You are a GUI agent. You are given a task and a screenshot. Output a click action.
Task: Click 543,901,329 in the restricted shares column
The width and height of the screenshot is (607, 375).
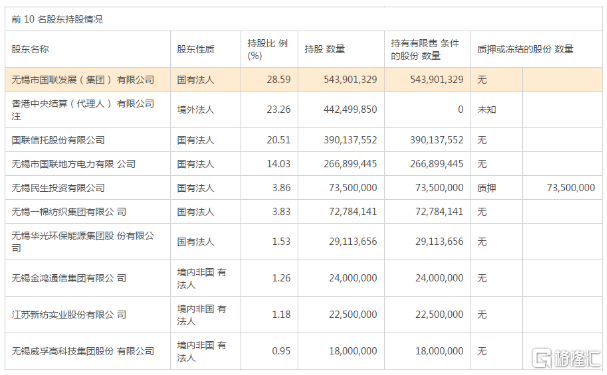click(437, 80)
